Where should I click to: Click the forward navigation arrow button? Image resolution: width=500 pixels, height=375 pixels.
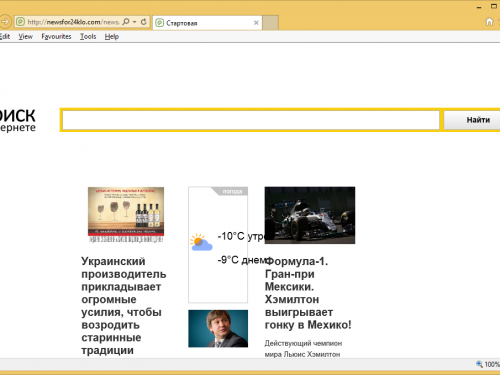point(5,22)
